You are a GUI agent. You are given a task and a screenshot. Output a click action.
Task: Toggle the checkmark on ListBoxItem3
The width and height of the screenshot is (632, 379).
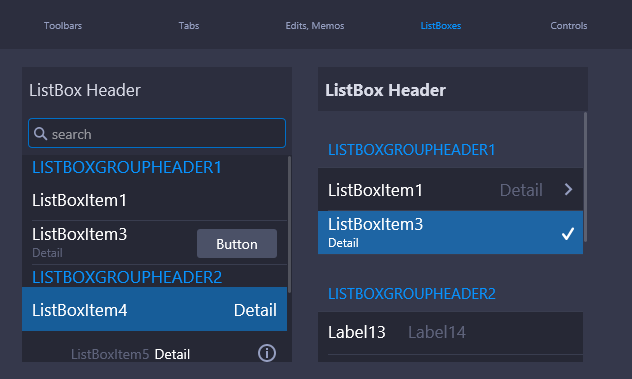568,233
